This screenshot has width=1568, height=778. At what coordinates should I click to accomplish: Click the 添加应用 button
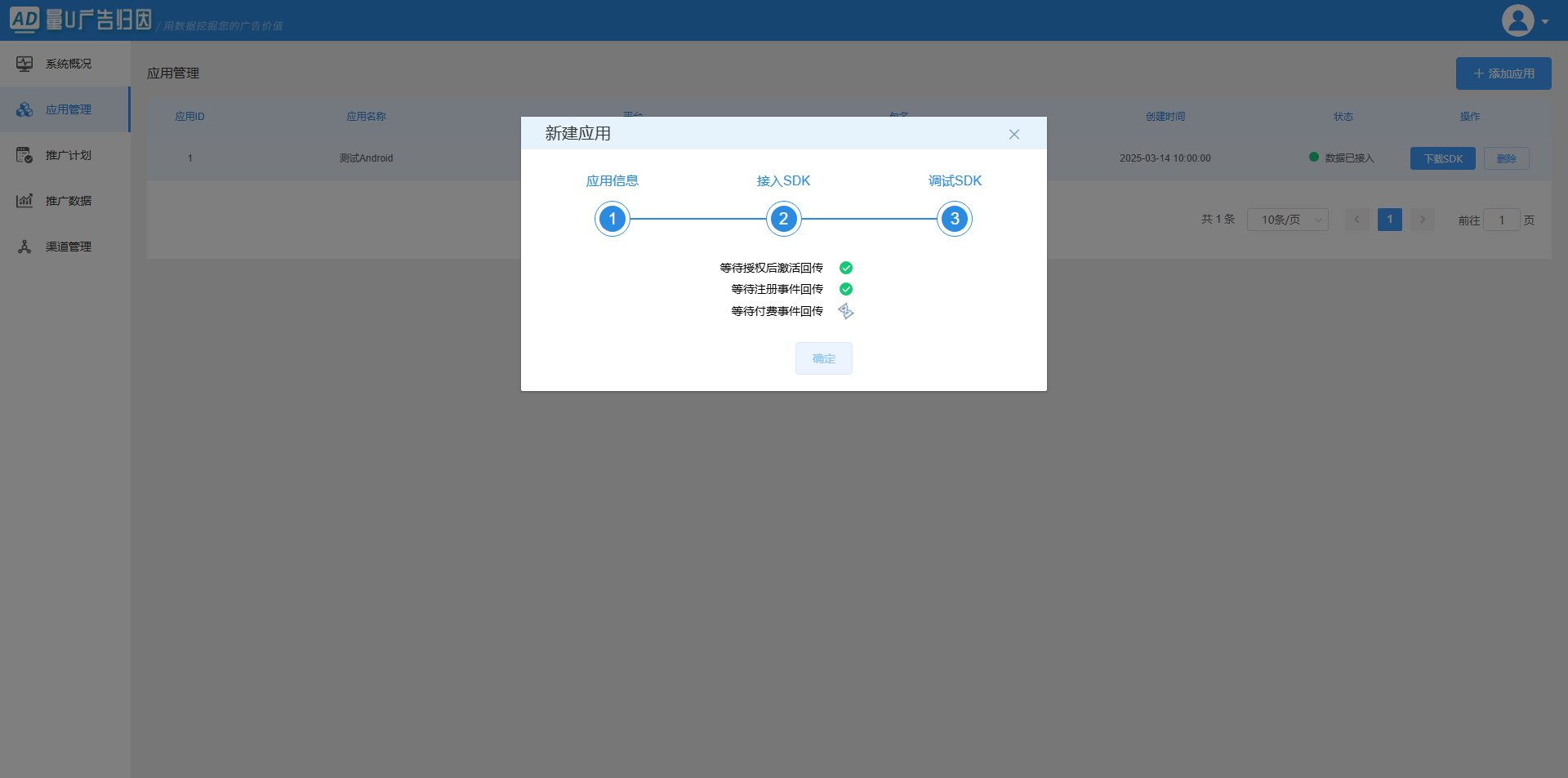[x=1503, y=73]
